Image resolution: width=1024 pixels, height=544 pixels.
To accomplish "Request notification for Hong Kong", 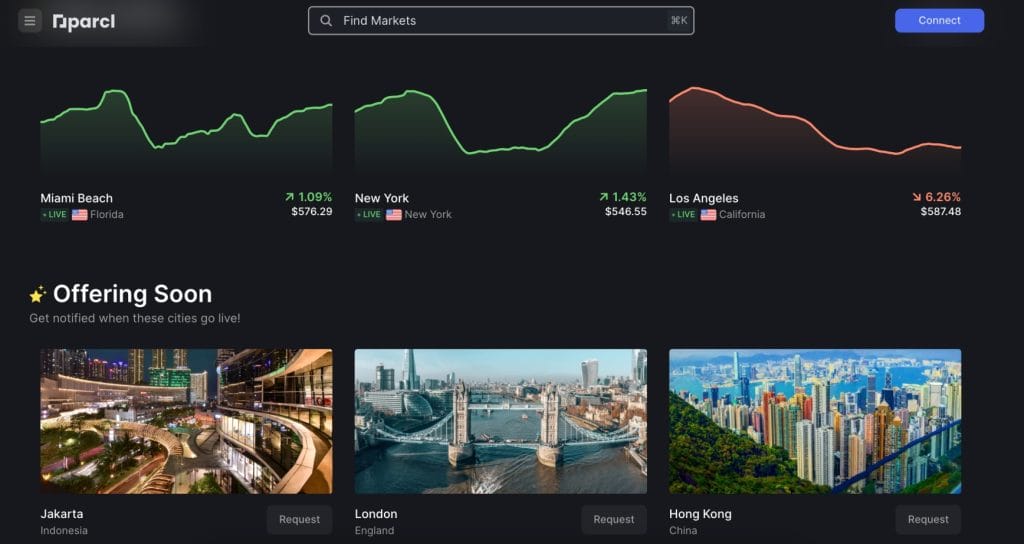I will point(927,519).
